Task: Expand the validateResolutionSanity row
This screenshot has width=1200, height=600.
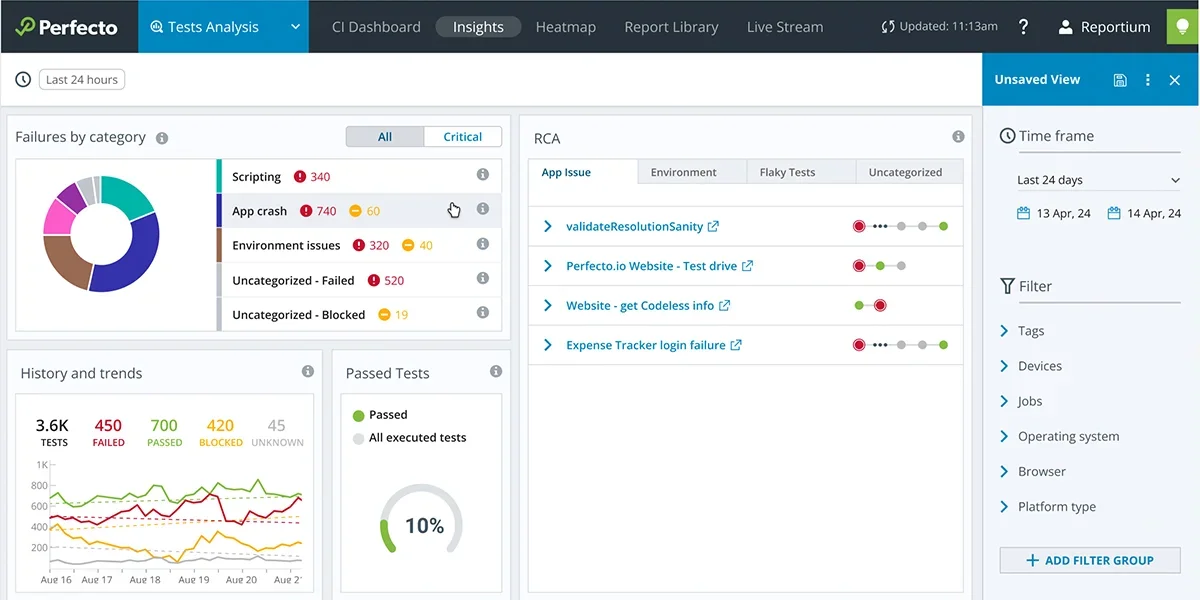Action: pos(547,227)
